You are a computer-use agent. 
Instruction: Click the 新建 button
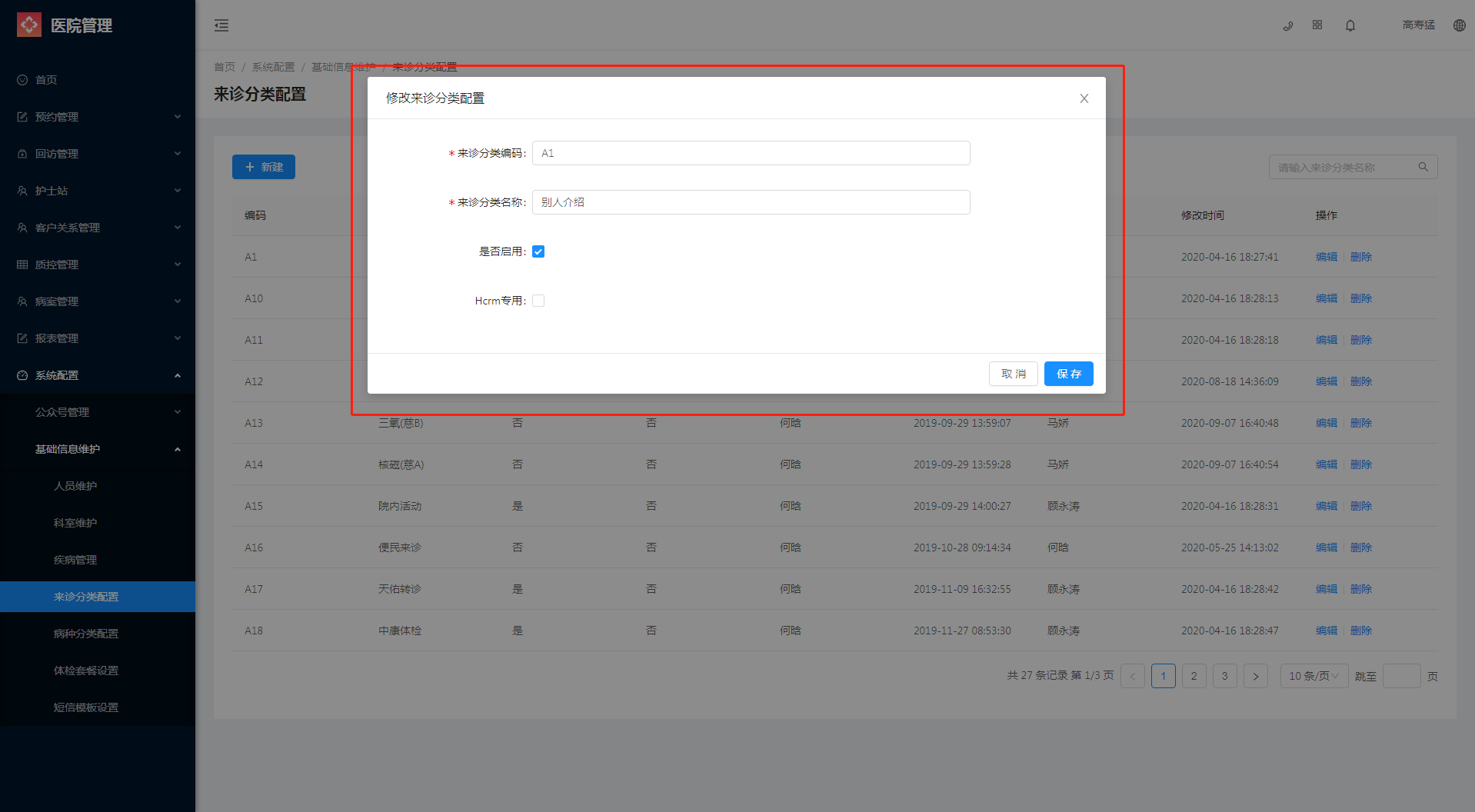point(264,167)
